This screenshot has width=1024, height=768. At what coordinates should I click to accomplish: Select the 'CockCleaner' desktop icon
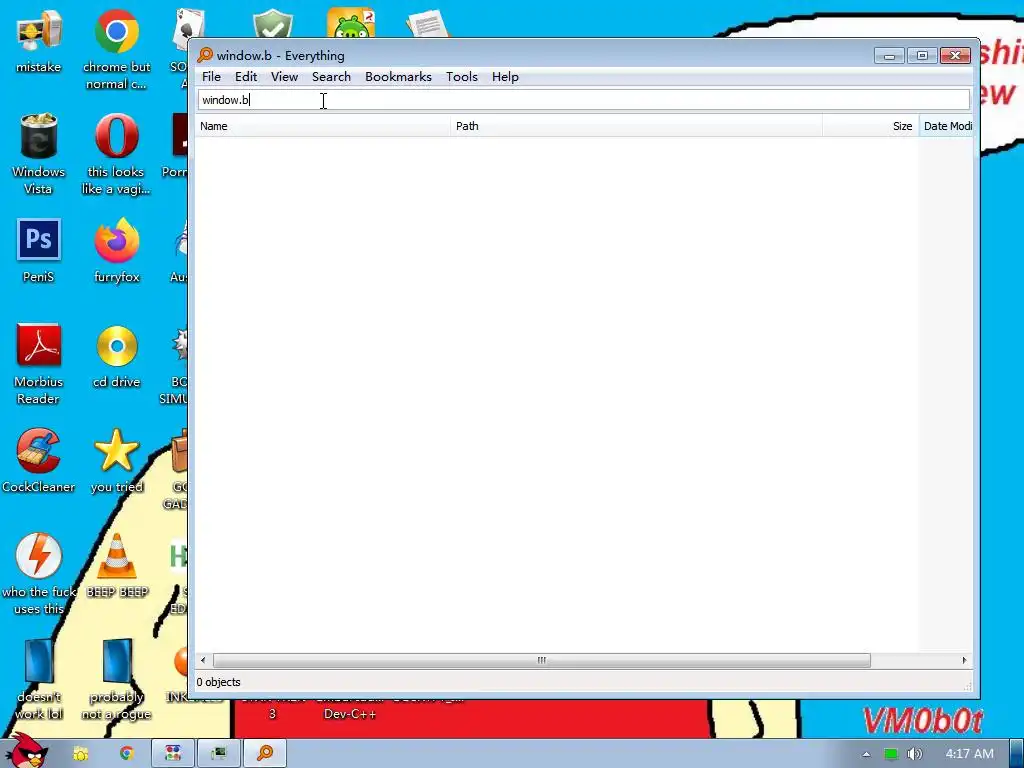pos(39,461)
